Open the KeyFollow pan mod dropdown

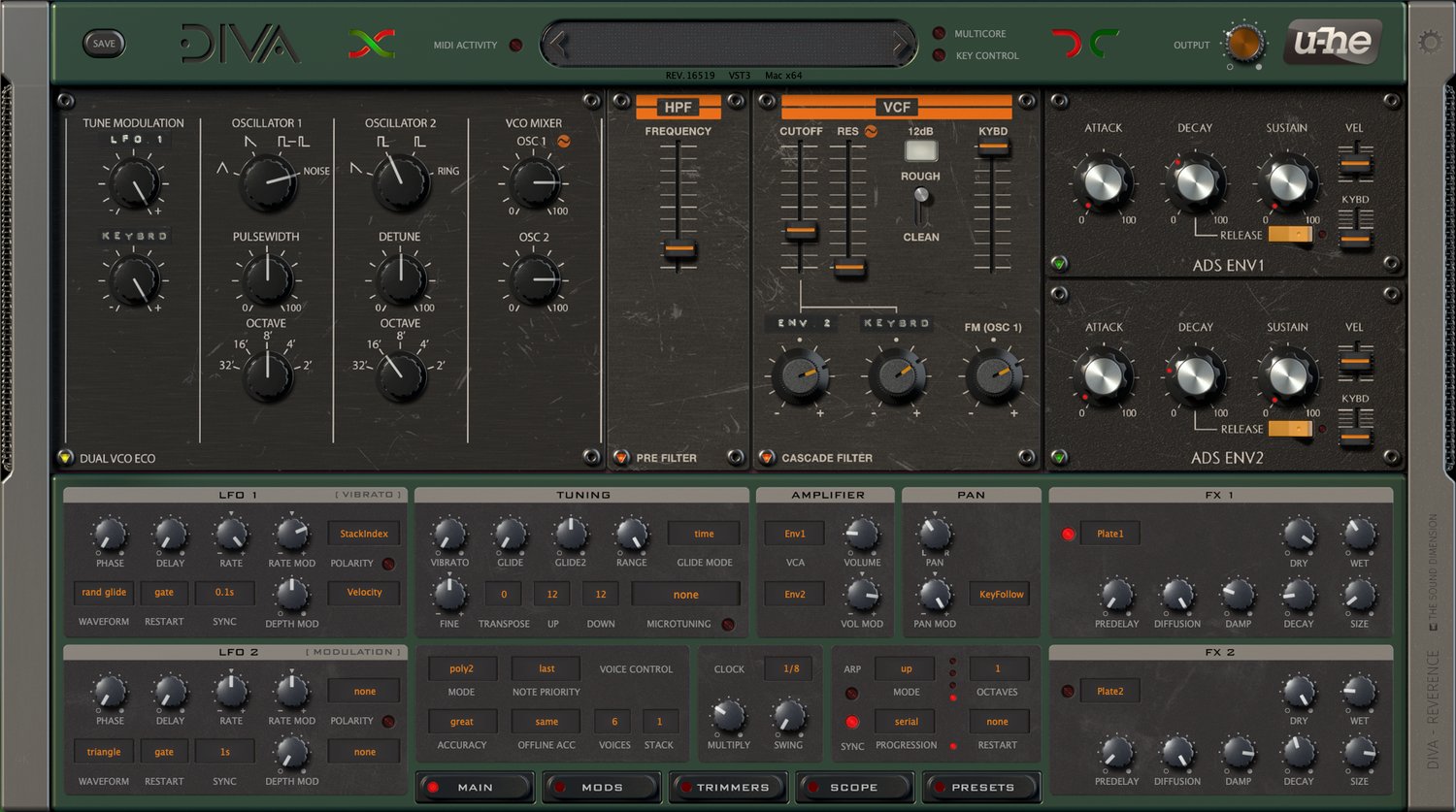1001,595
